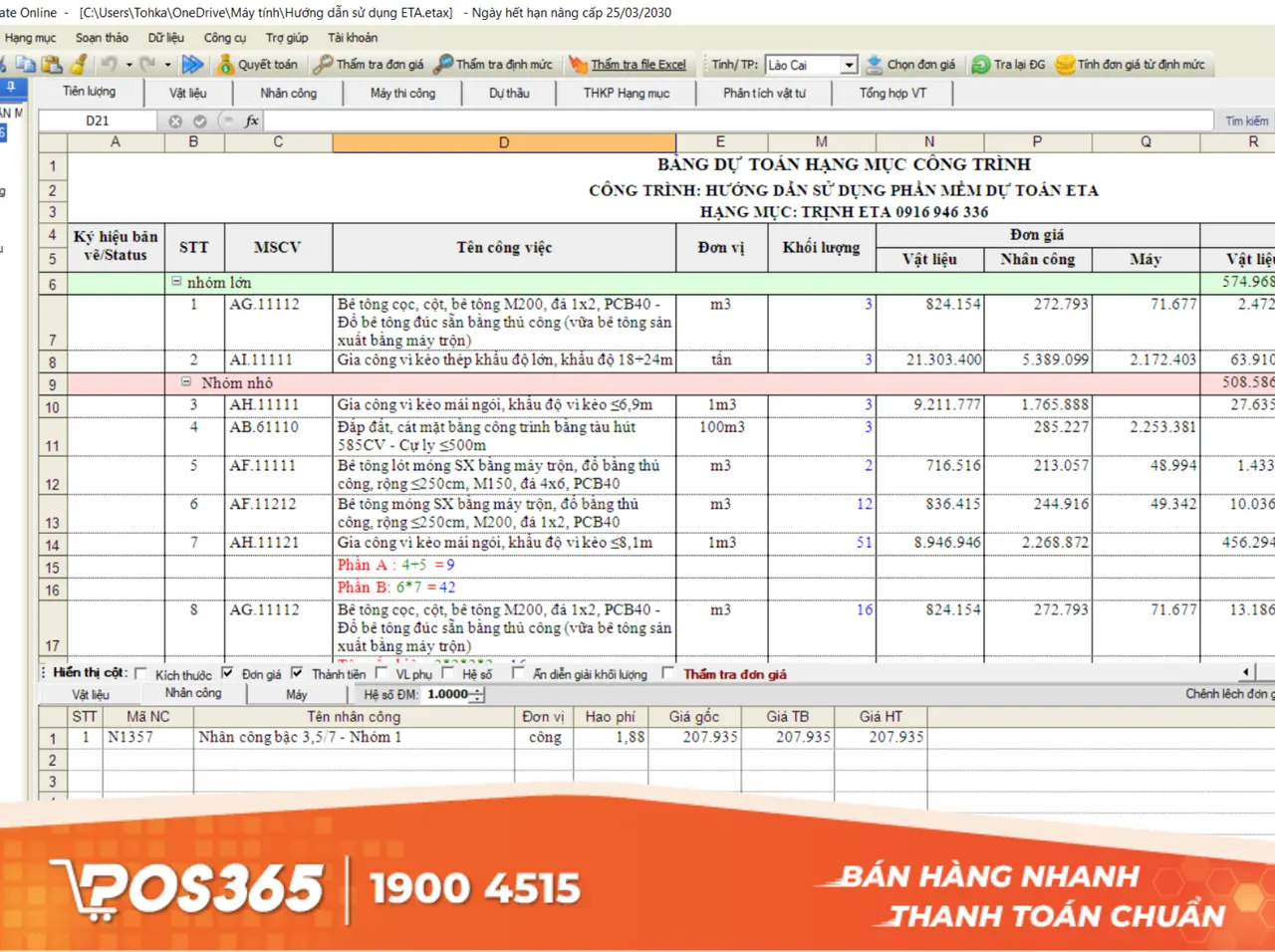Open the redo history dropdown arrow
This screenshot has height=952, width=1275.
click(167, 65)
